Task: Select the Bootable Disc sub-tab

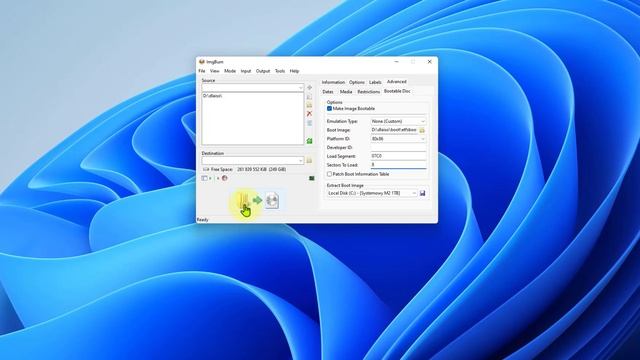Action: 397,91
